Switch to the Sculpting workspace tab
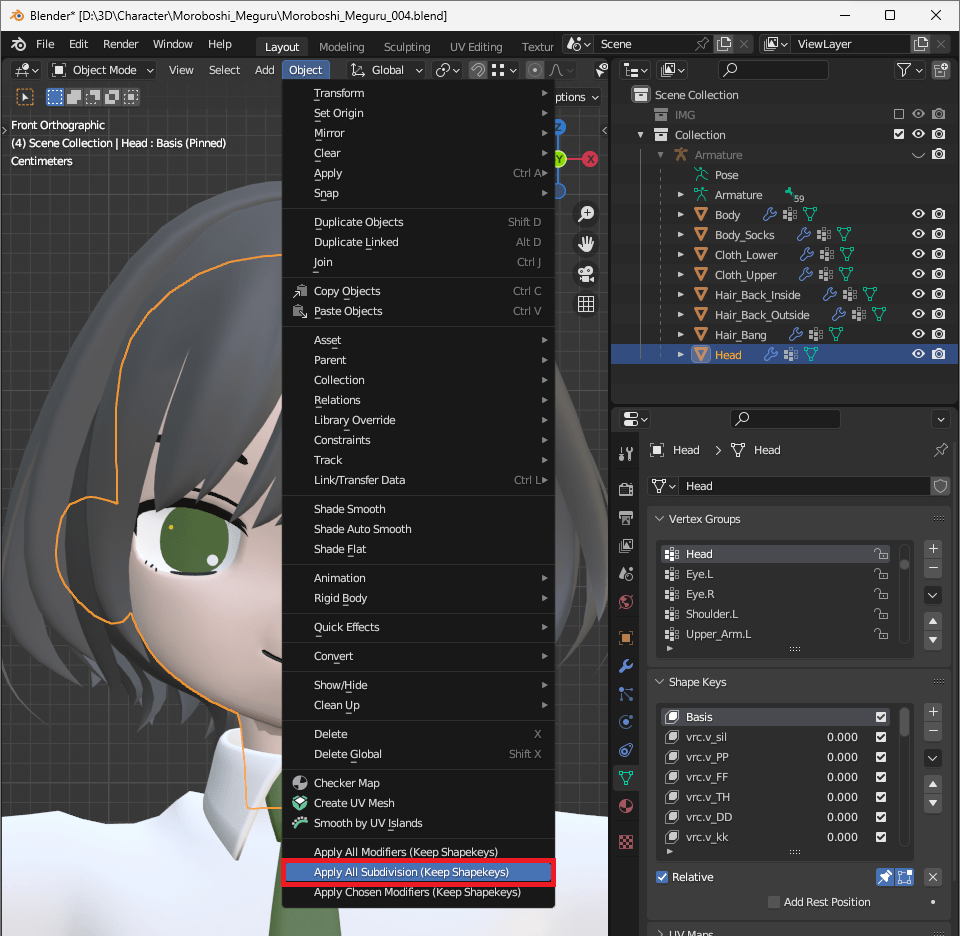Image resolution: width=960 pixels, height=936 pixels. (x=407, y=47)
